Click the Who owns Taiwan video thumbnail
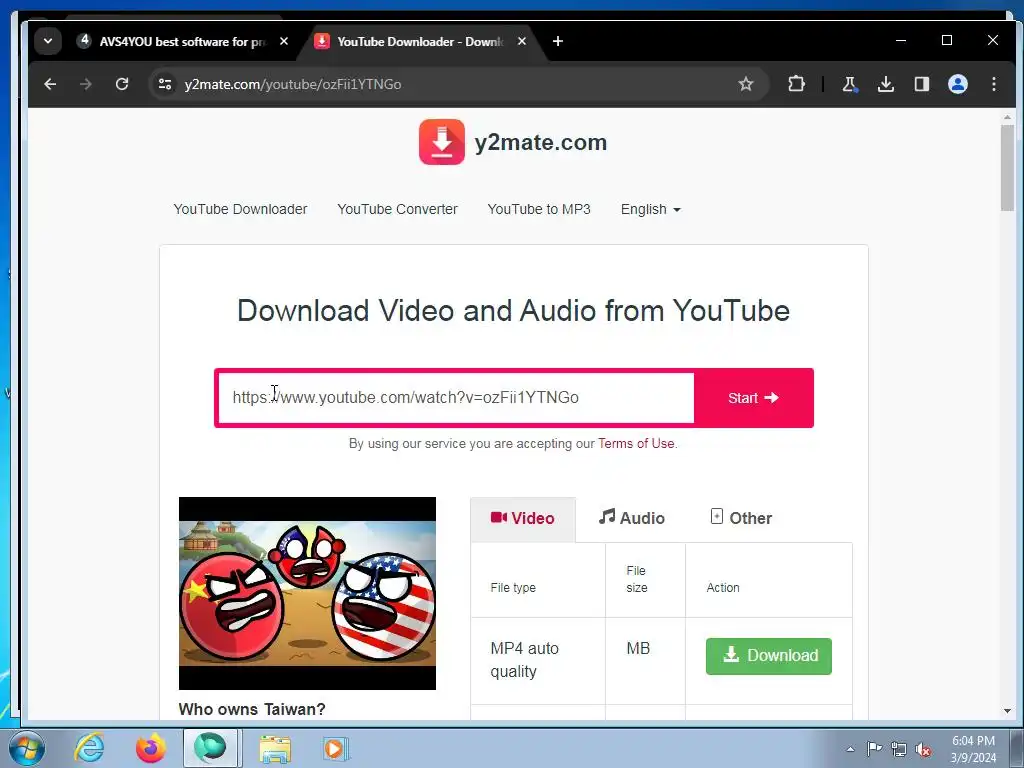The width and height of the screenshot is (1024, 768). (x=307, y=593)
